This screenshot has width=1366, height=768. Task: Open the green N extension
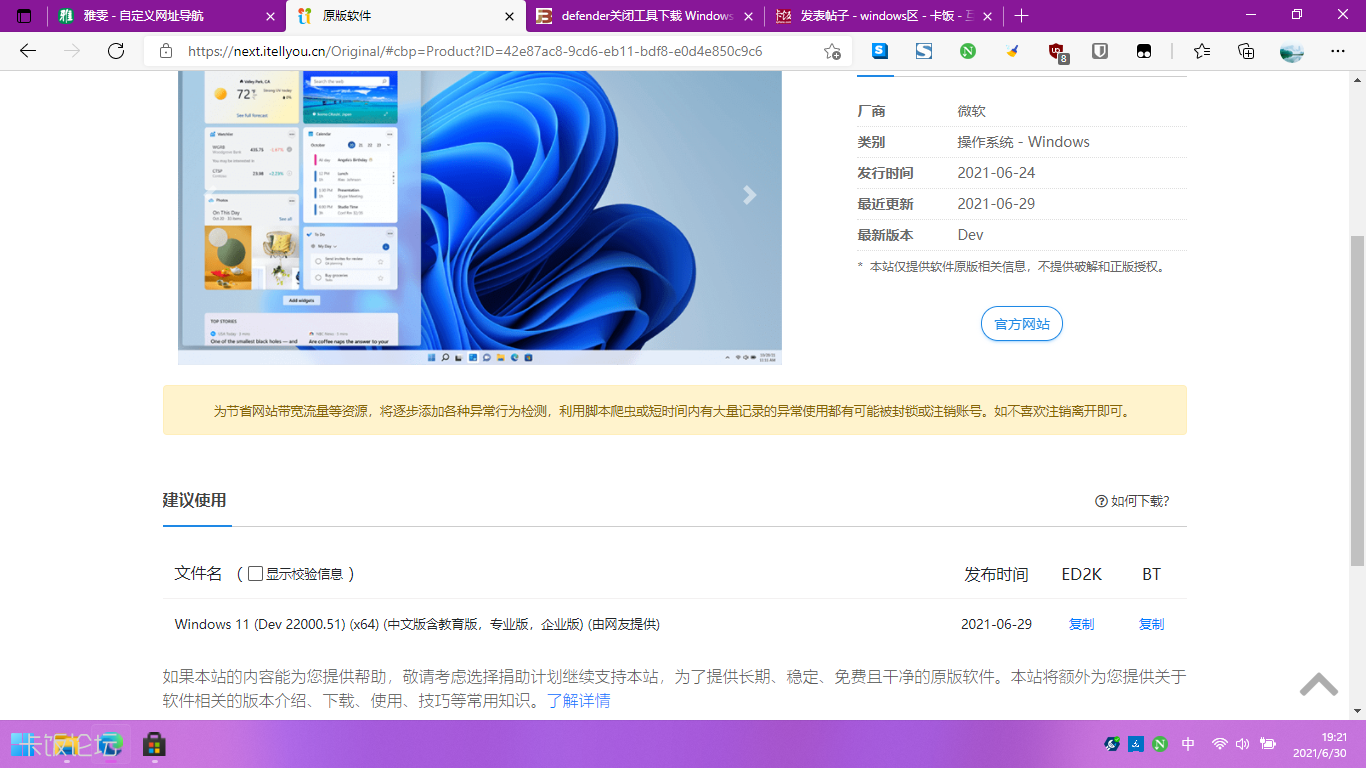[x=968, y=51]
